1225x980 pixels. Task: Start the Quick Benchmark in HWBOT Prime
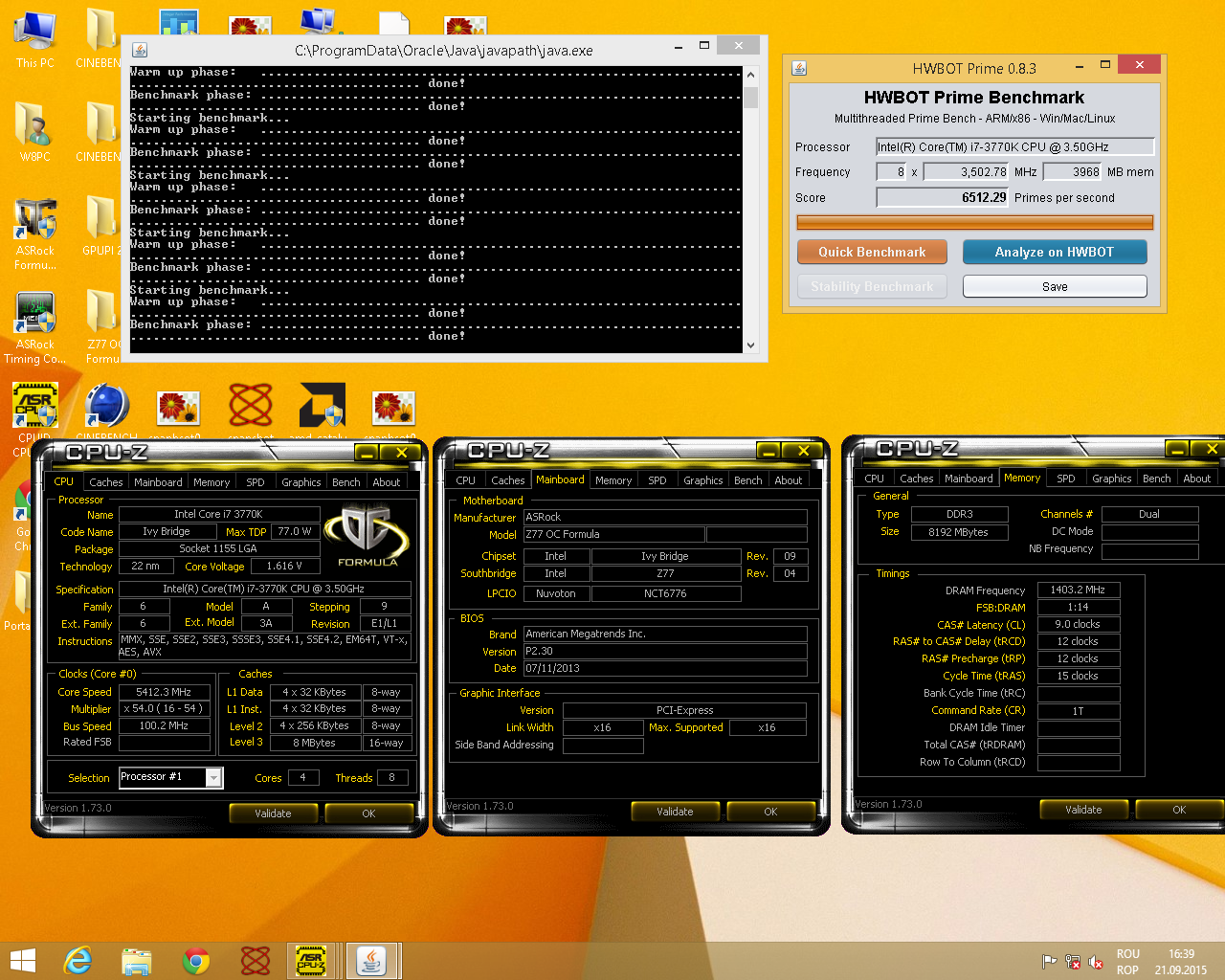pyautogui.click(x=872, y=252)
